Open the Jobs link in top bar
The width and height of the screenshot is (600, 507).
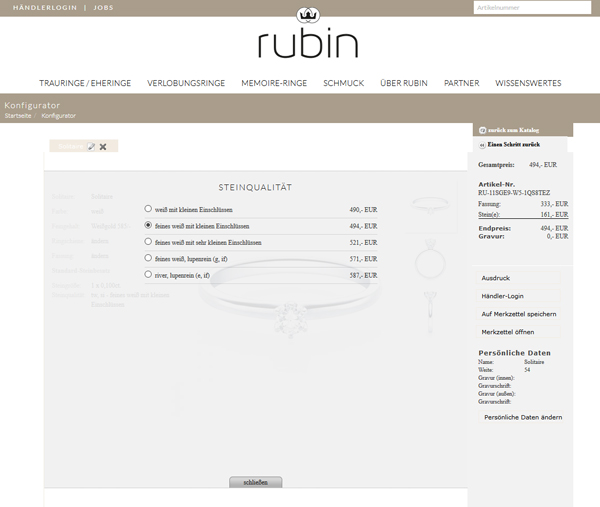point(103,8)
